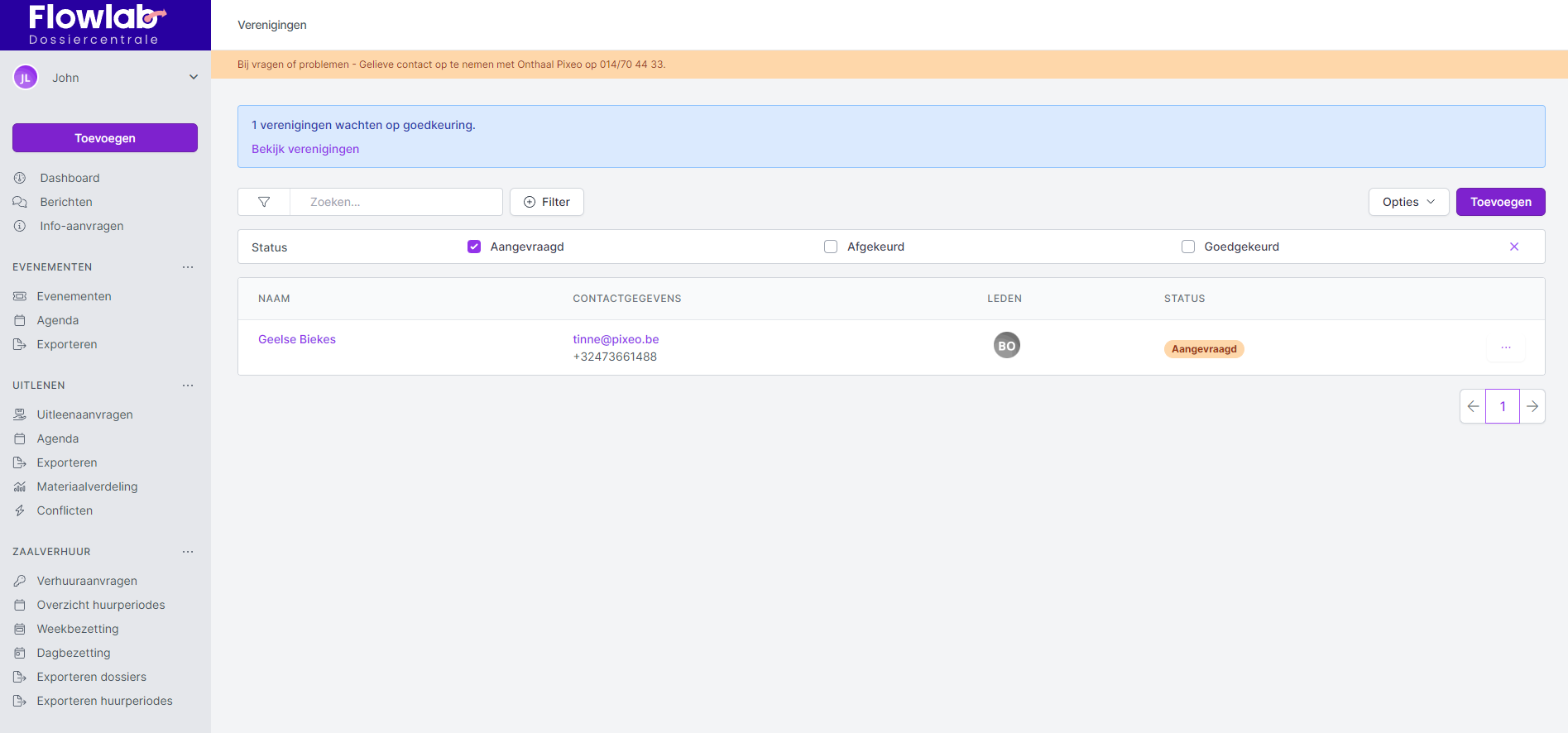Expand Zaalverhuur section options menu
The image size is (1568, 733).
[x=188, y=552]
